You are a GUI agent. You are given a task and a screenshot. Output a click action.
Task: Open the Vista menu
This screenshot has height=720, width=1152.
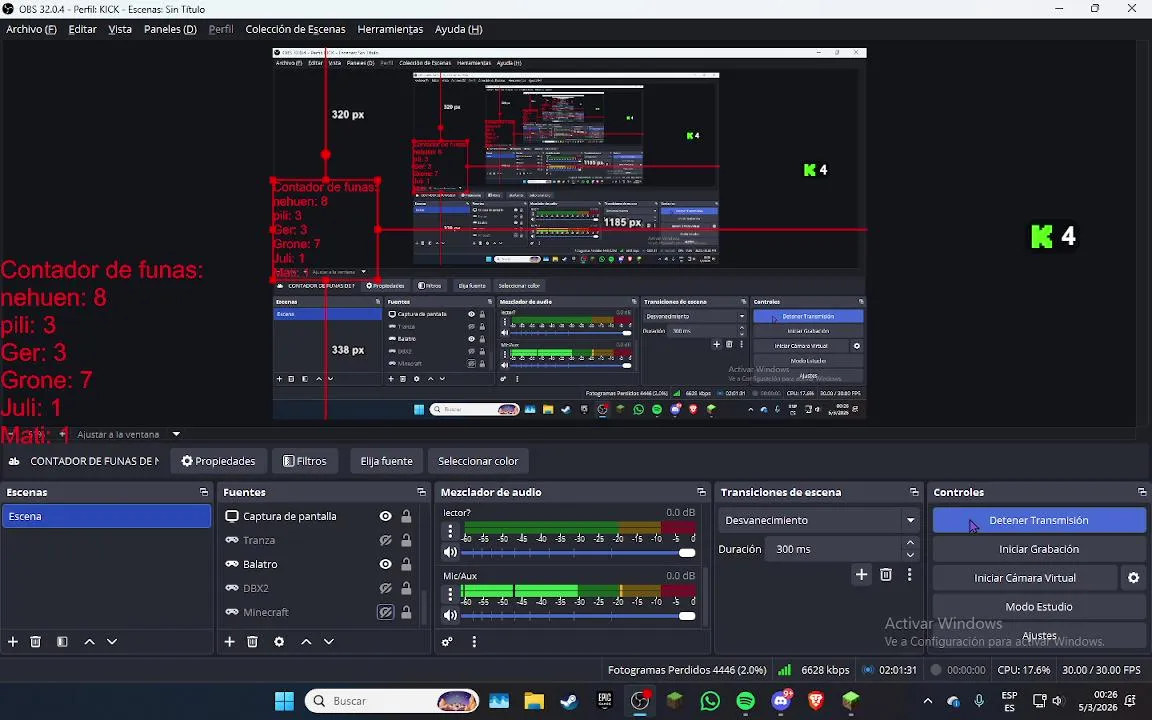(x=120, y=29)
